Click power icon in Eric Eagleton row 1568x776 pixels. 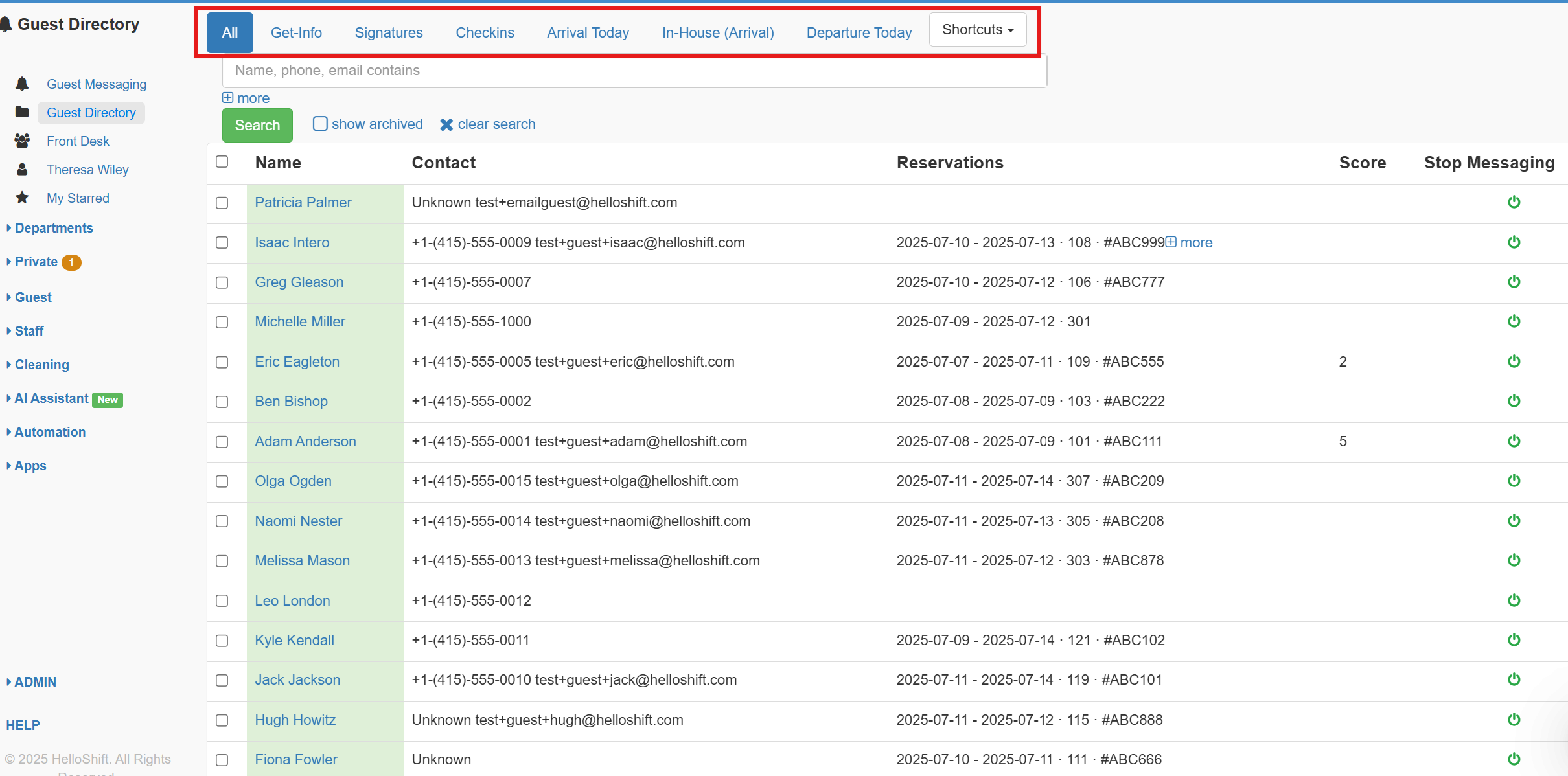coord(1514,361)
